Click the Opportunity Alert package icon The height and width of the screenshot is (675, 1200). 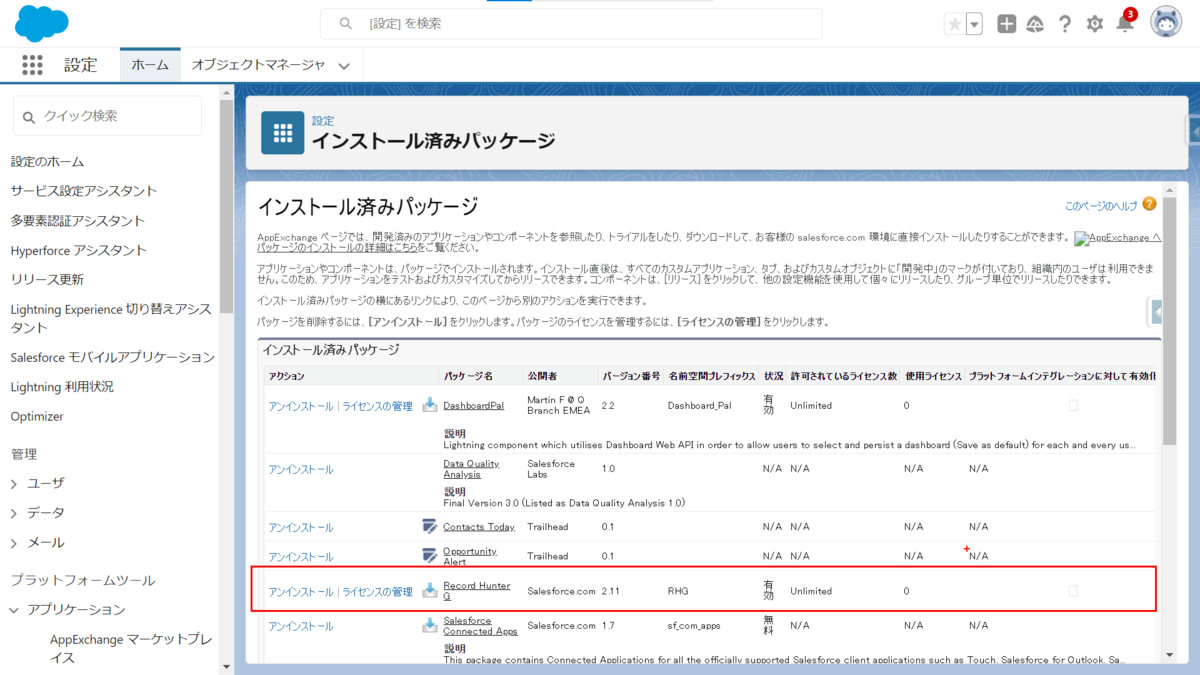coord(429,556)
